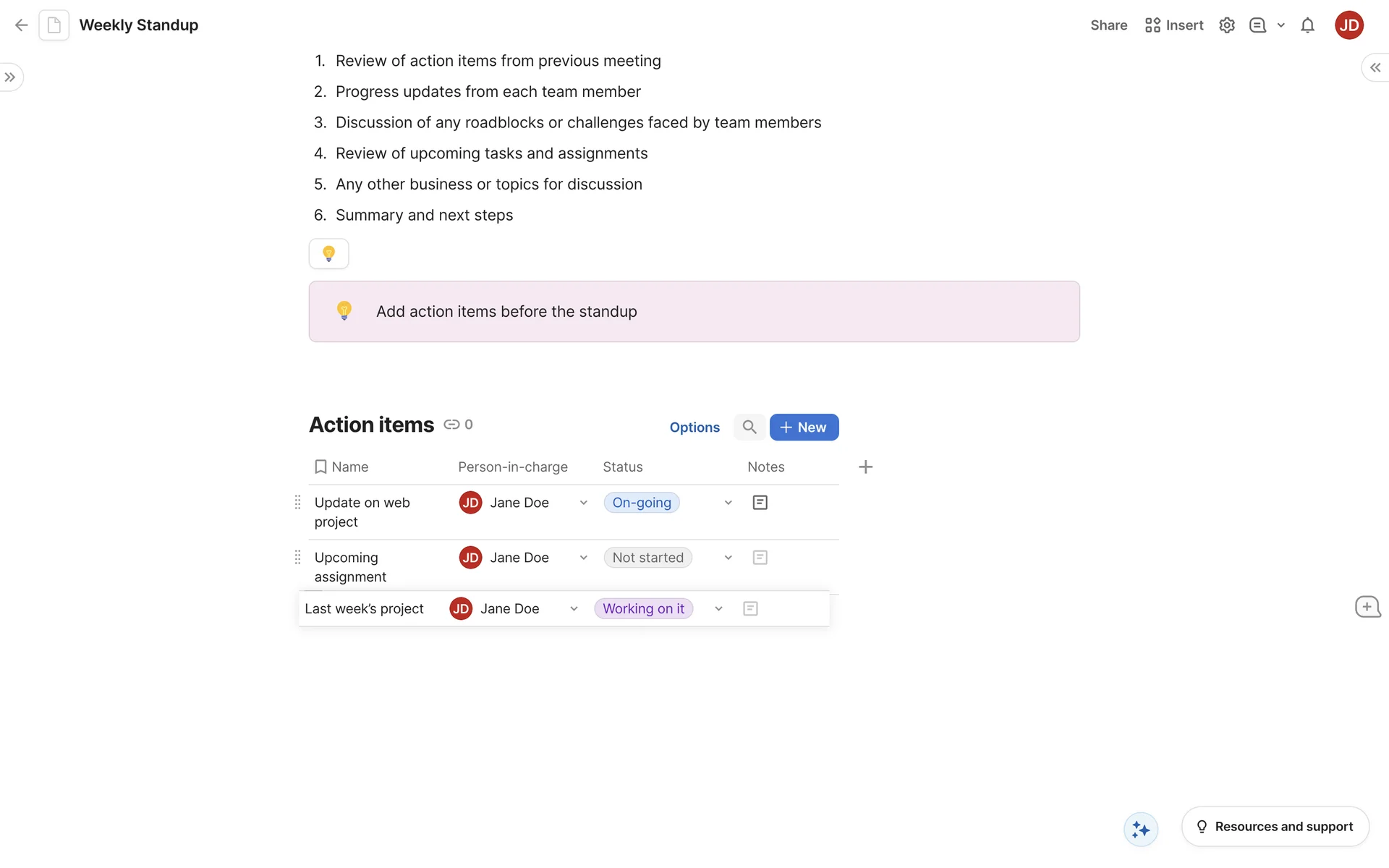
Task: Open person dropdown for Last week's project
Action: click(574, 609)
